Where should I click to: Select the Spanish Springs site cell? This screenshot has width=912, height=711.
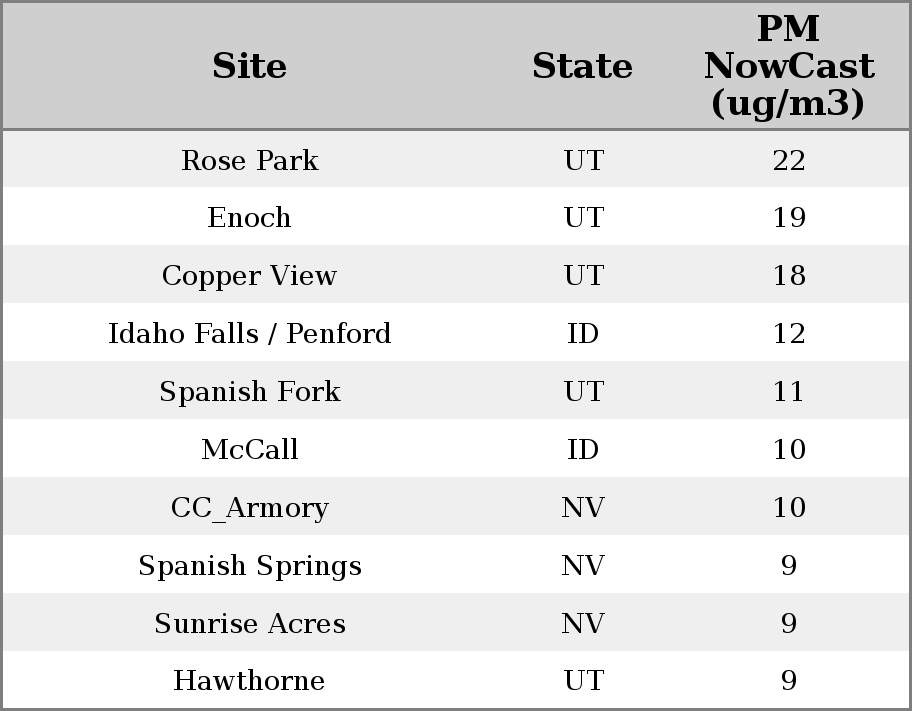click(250, 566)
